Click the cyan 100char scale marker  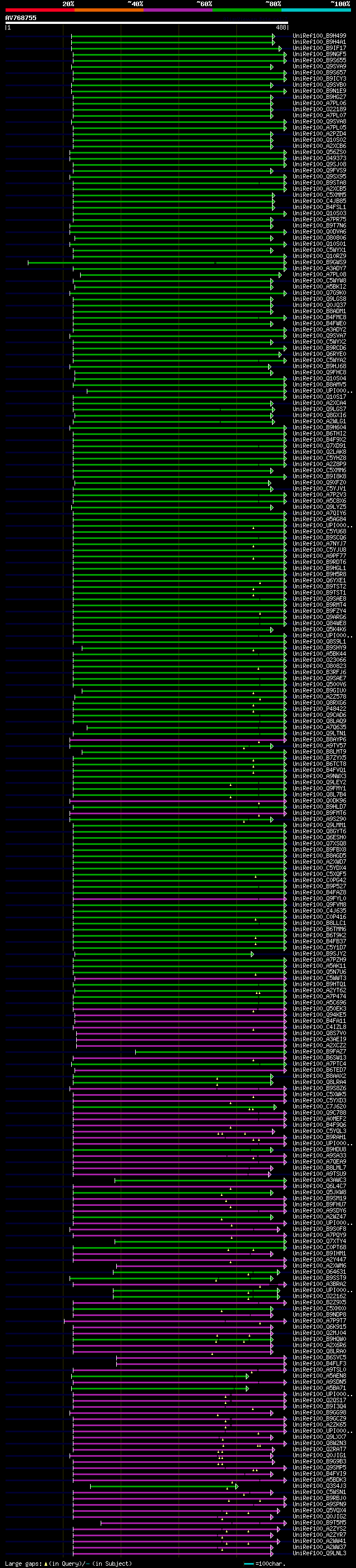[x=248, y=1563]
